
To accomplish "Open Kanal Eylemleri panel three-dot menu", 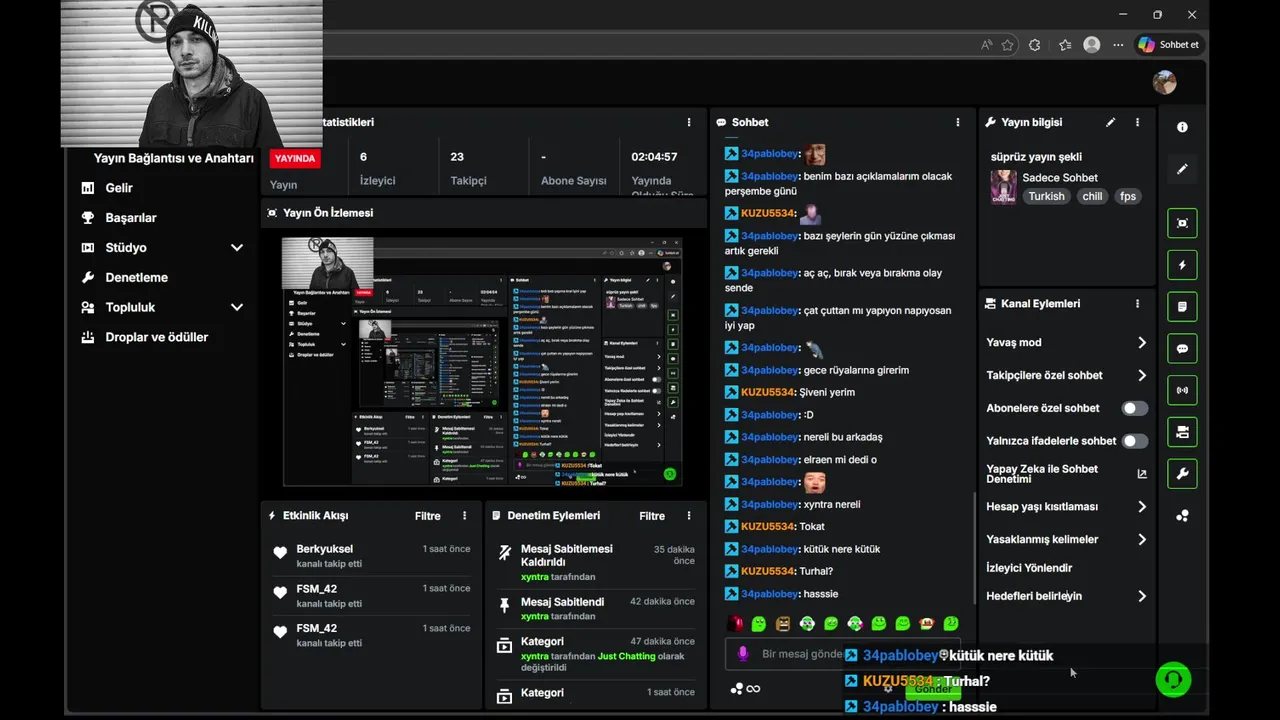I will tap(1137, 303).
